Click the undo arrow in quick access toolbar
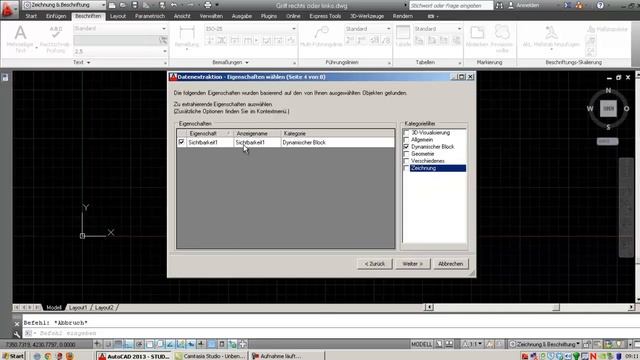This screenshot has width=640, height=360. (174, 5)
